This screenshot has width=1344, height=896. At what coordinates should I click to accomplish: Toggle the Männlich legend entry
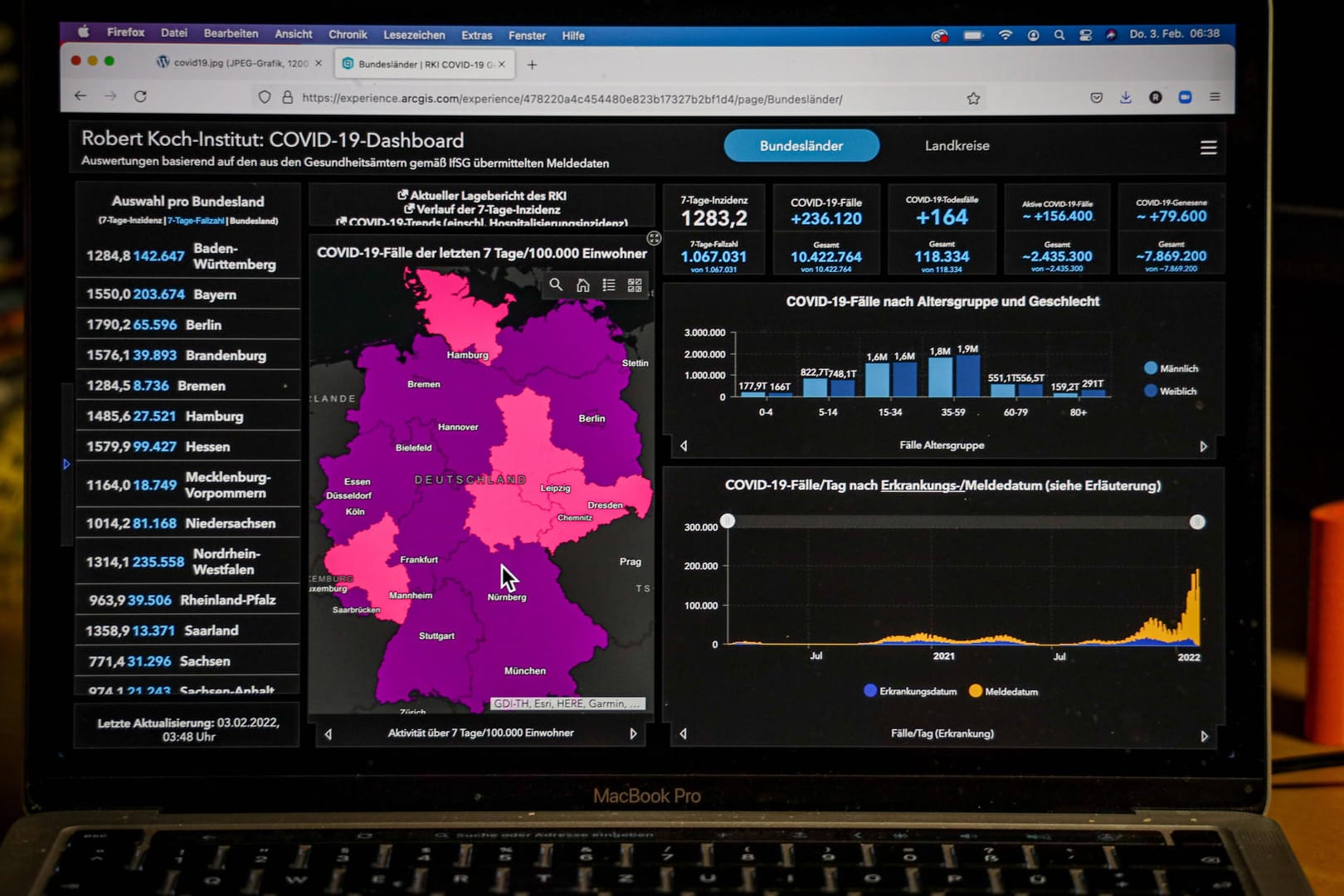click(1171, 368)
